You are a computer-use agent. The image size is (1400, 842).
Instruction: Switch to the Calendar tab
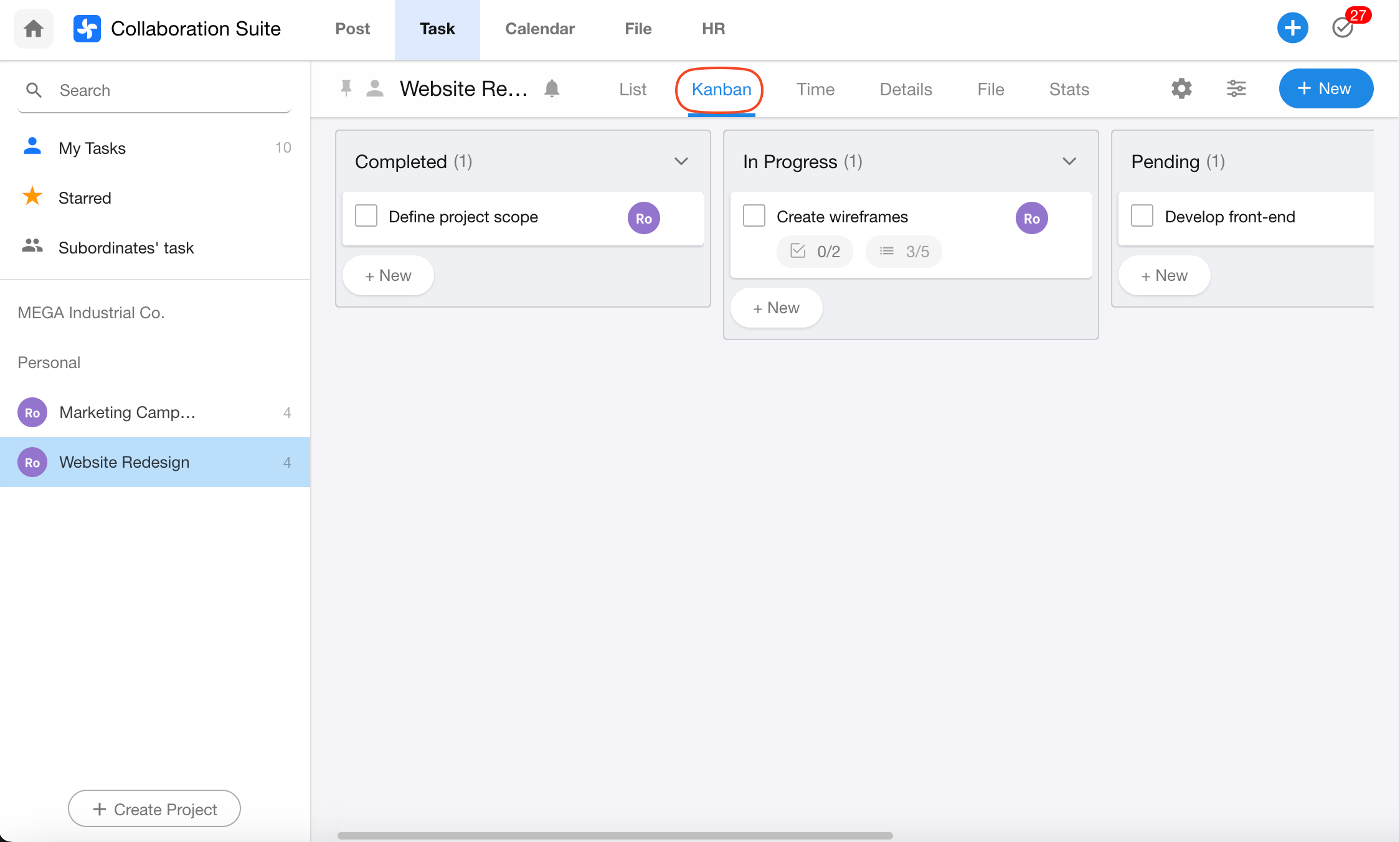tap(539, 29)
